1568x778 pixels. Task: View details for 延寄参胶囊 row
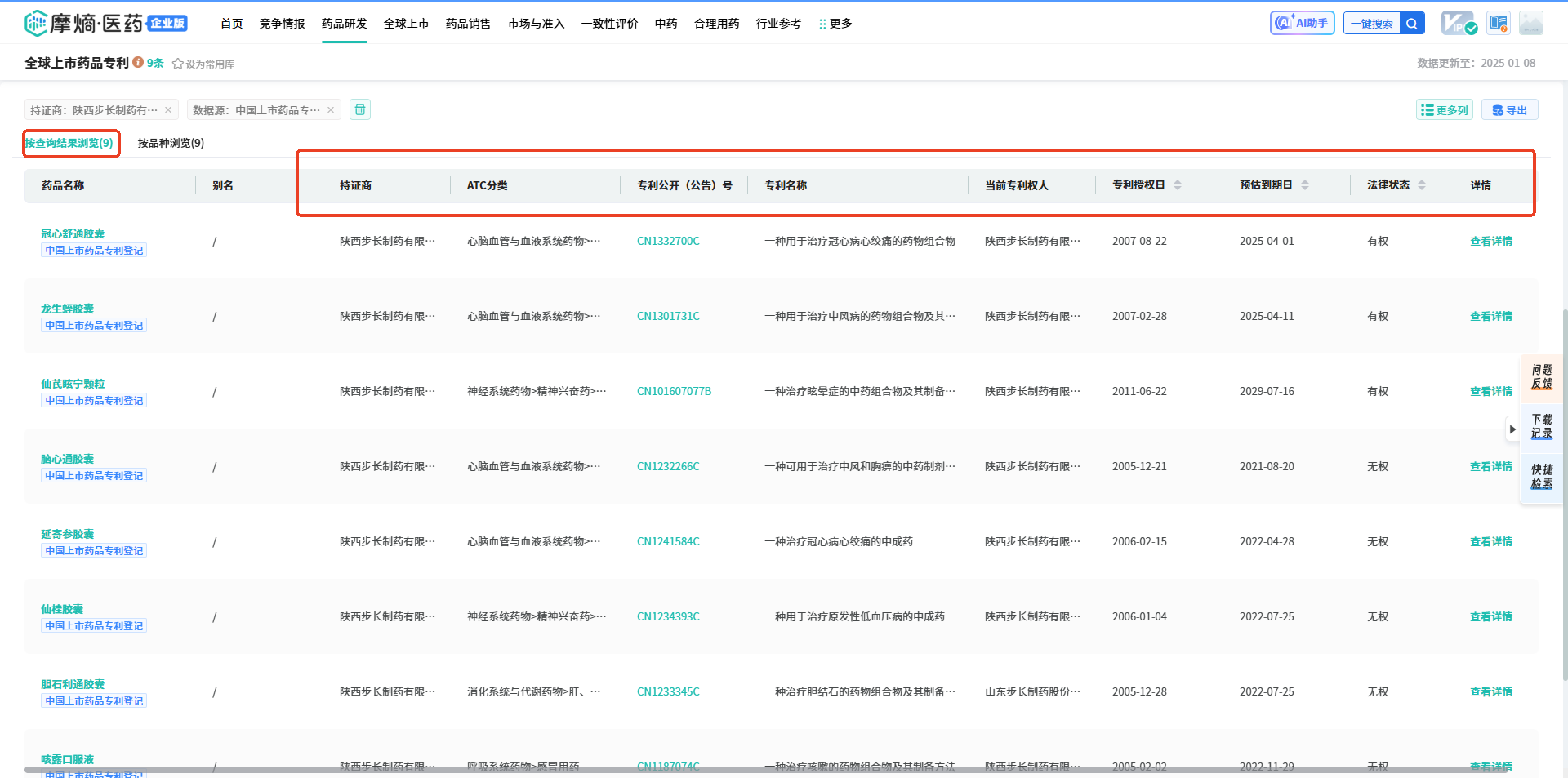pyautogui.click(x=1491, y=541)
